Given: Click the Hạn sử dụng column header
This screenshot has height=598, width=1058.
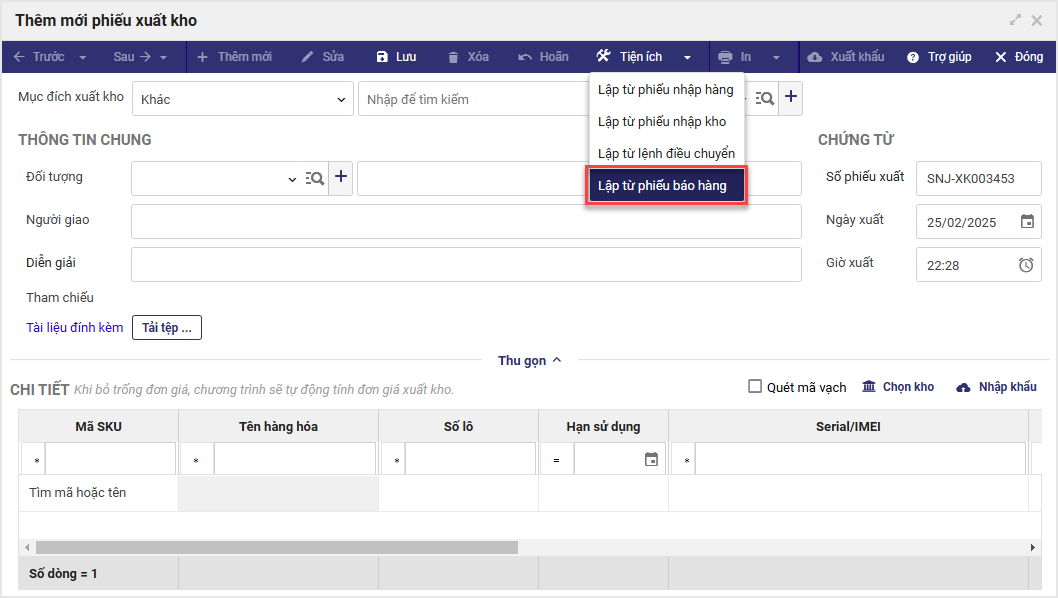Looking at the screenshot, I should pyautogui.click(x=603, y=427).
